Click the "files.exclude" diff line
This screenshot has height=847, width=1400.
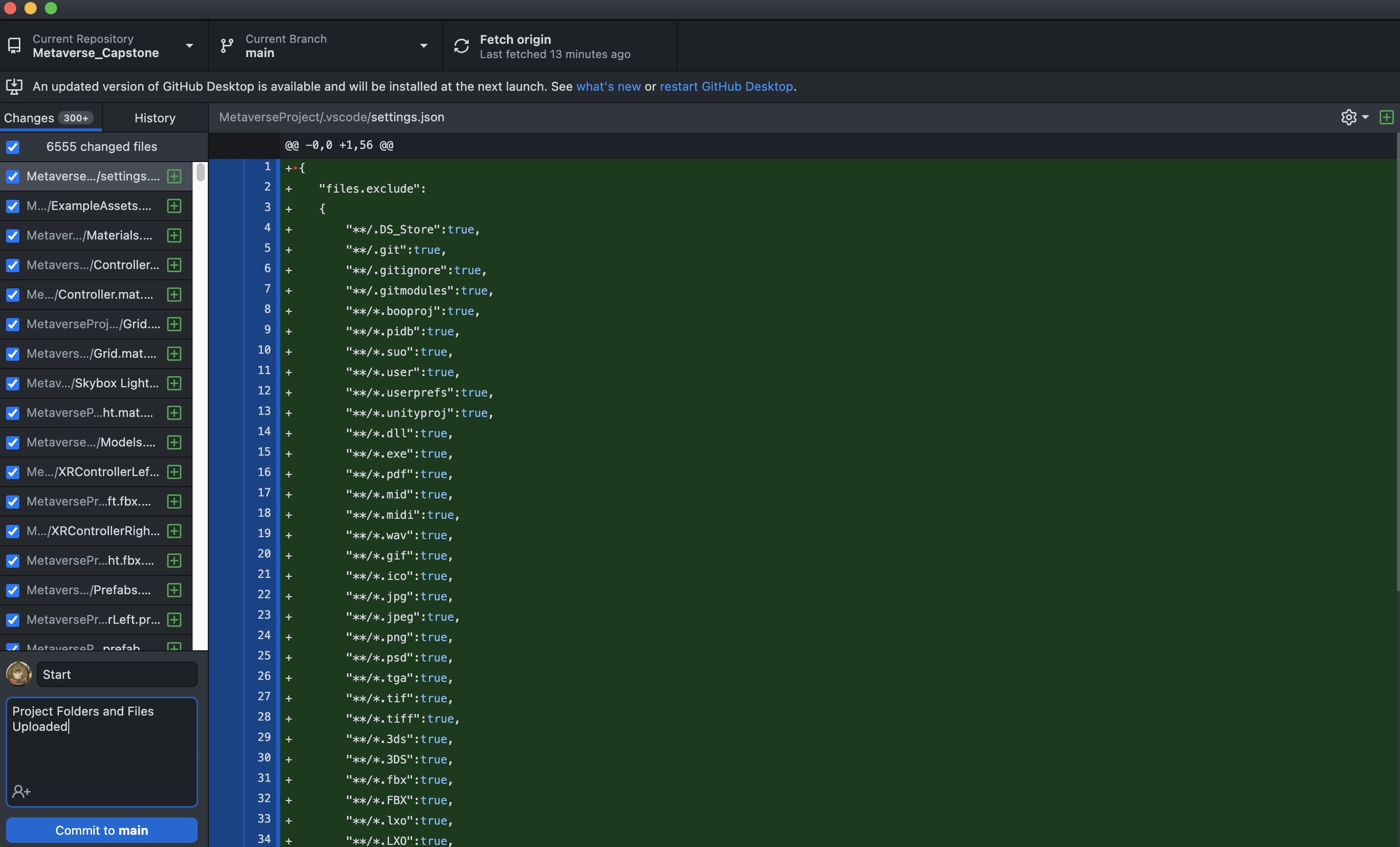pyautogui.click(x=839, y=189)
